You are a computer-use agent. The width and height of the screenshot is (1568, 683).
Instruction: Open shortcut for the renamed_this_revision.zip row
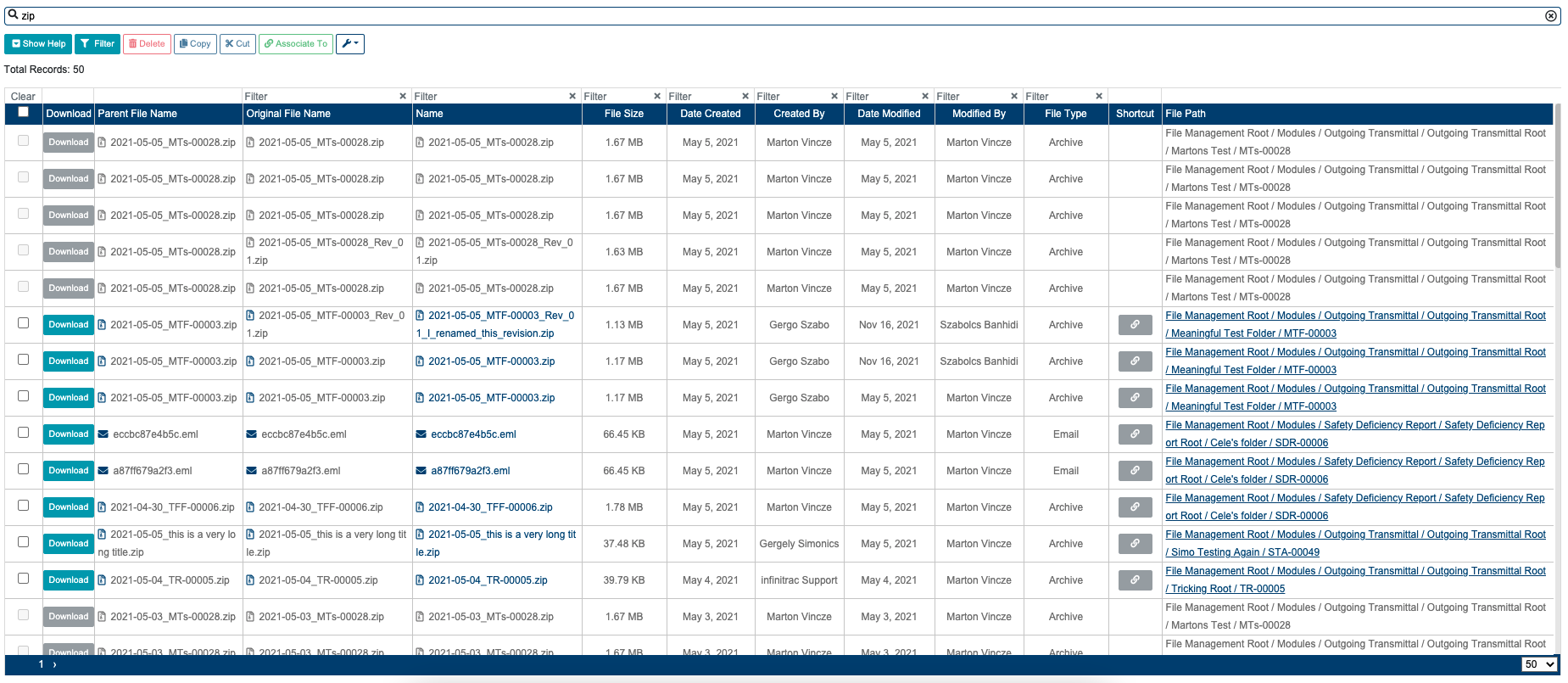point(1135,325)
